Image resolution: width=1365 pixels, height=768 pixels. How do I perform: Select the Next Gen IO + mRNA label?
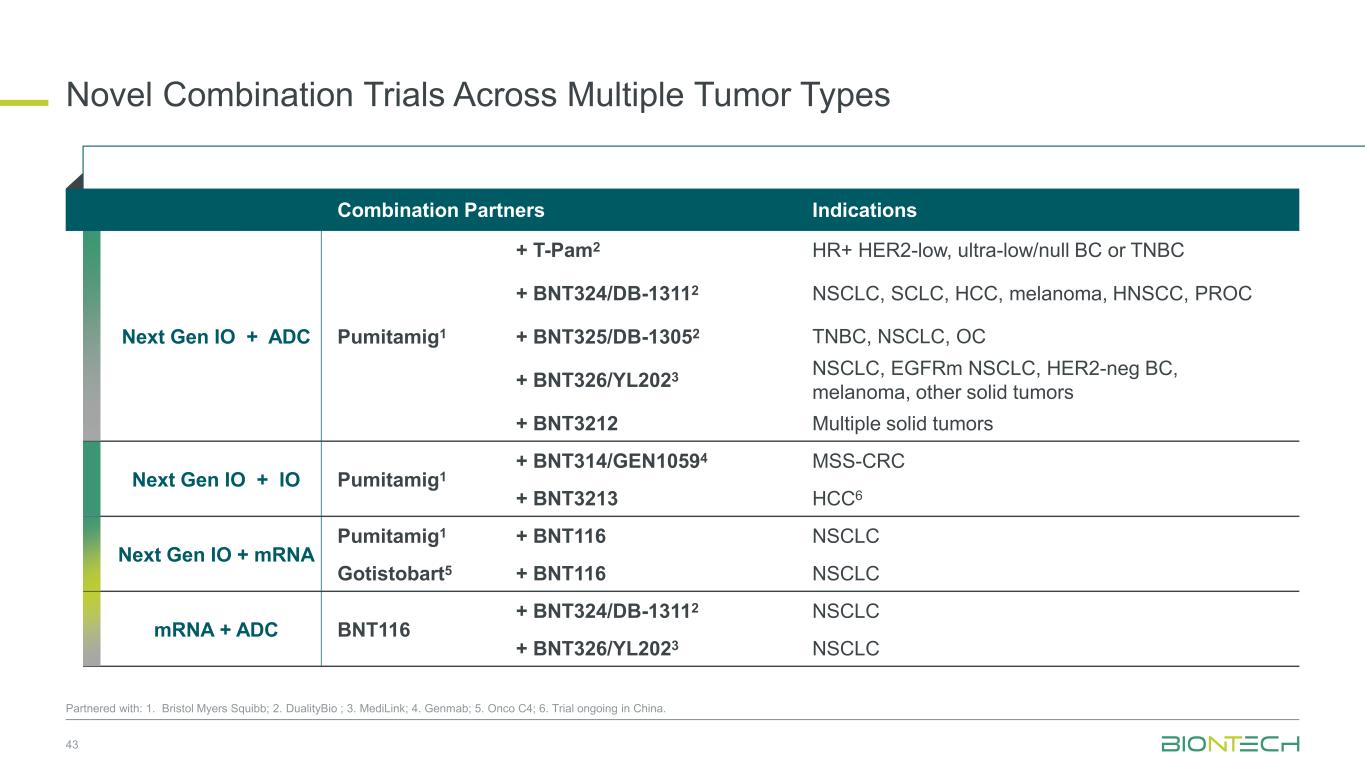point(216,554)
